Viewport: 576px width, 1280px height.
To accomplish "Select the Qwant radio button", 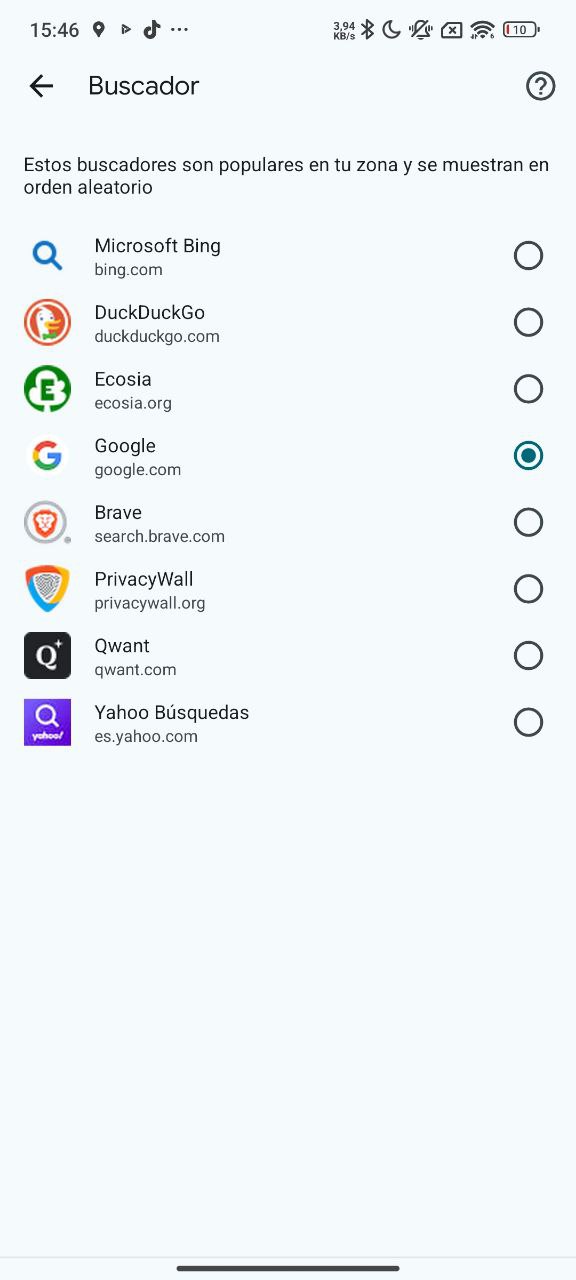I will click(x=528, y=655).
